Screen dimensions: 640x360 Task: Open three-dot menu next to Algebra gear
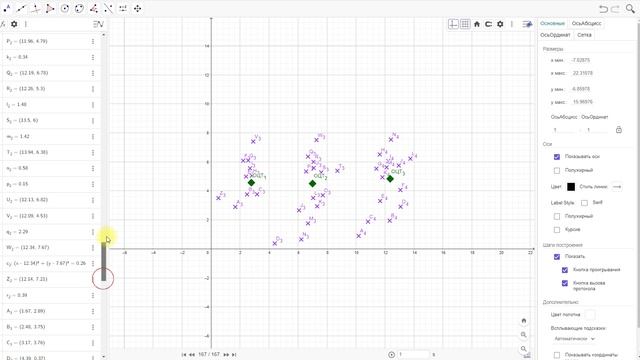tap(26, 24)
